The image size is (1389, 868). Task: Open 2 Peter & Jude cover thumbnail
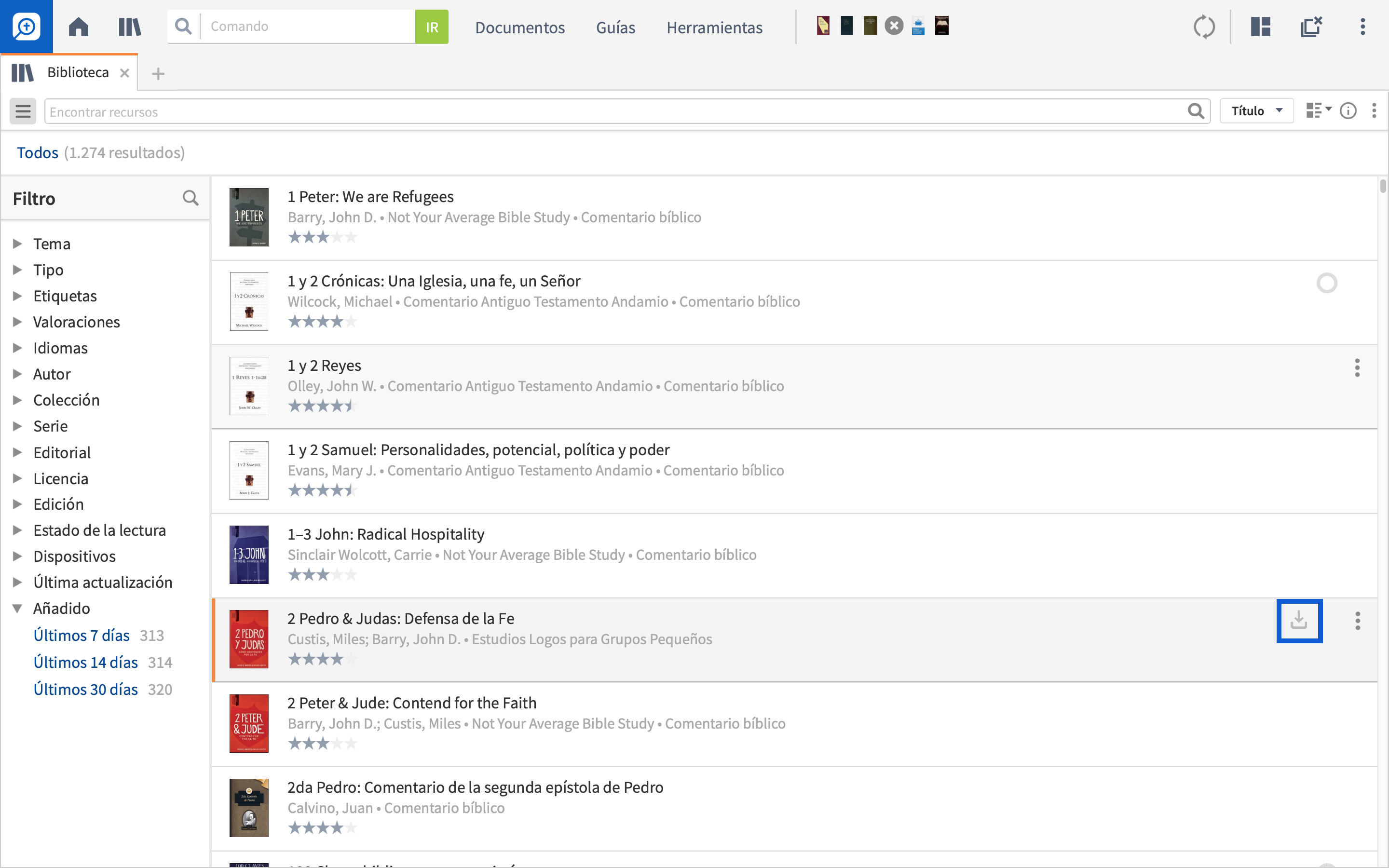click(249, 723)
